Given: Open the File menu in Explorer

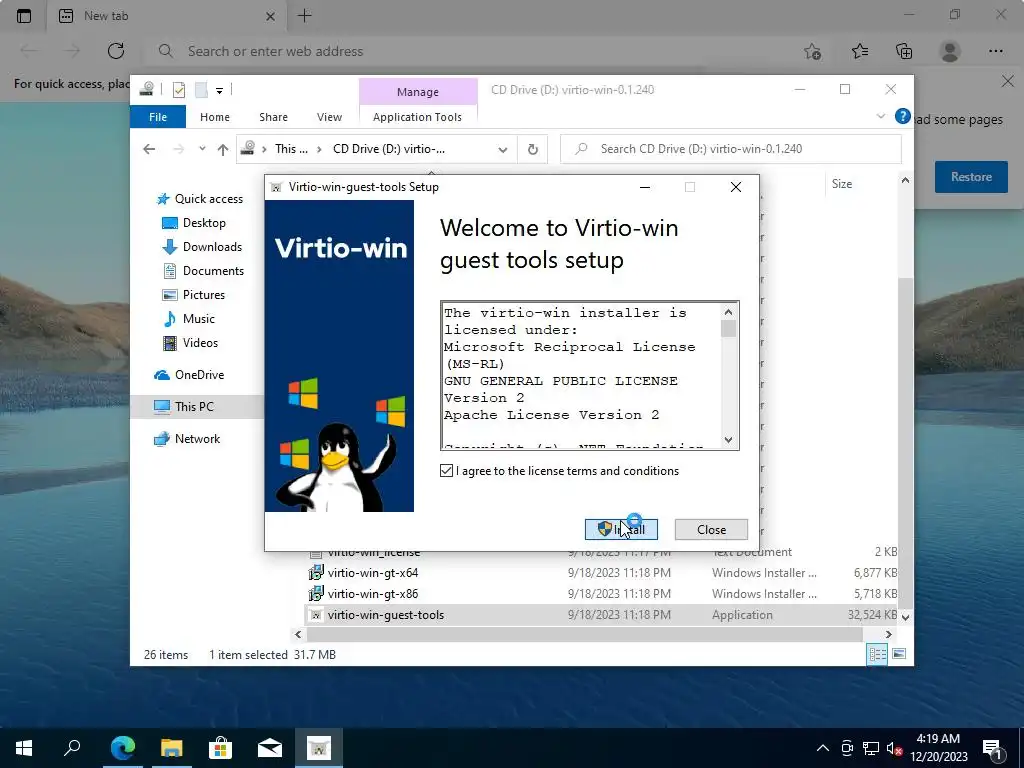Looking at the screenshot, I should tap(158, 117).
